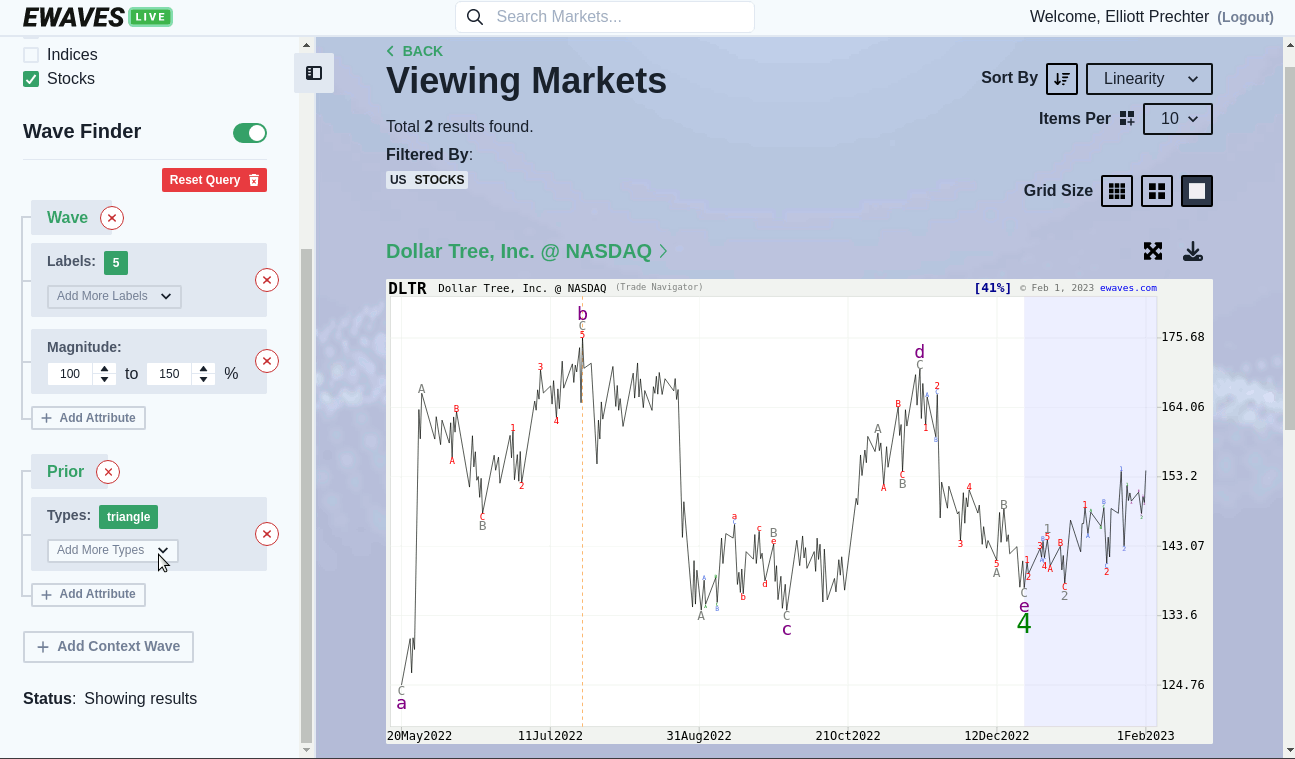1295x759 pixels.
Task: Click the sidebar scroll up arrow
Action: [x=306, y=45]
